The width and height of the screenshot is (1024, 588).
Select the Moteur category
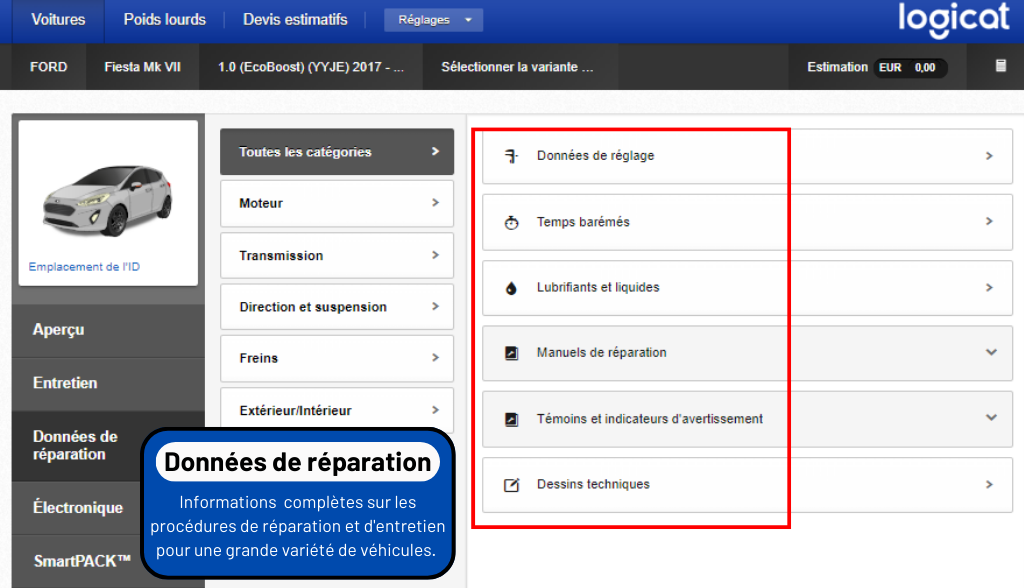pos(336,203)
